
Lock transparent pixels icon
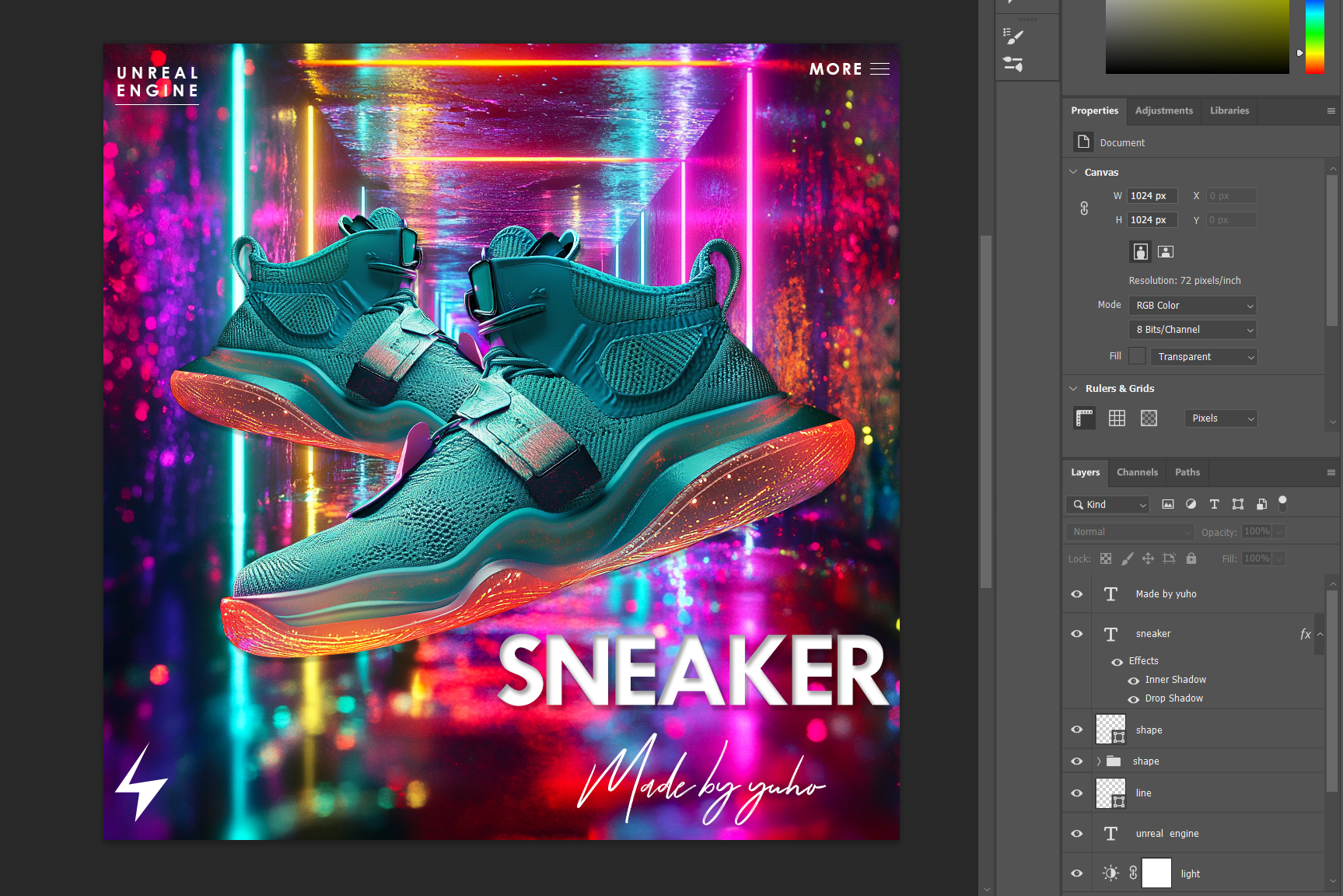(x=1106, y=558)
